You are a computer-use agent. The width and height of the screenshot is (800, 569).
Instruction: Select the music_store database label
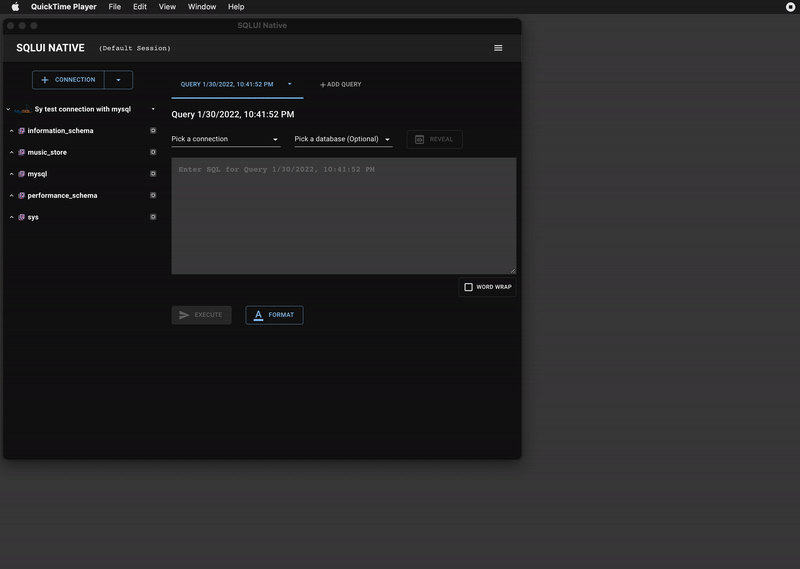pyautogui.click(x=47, y=153)
